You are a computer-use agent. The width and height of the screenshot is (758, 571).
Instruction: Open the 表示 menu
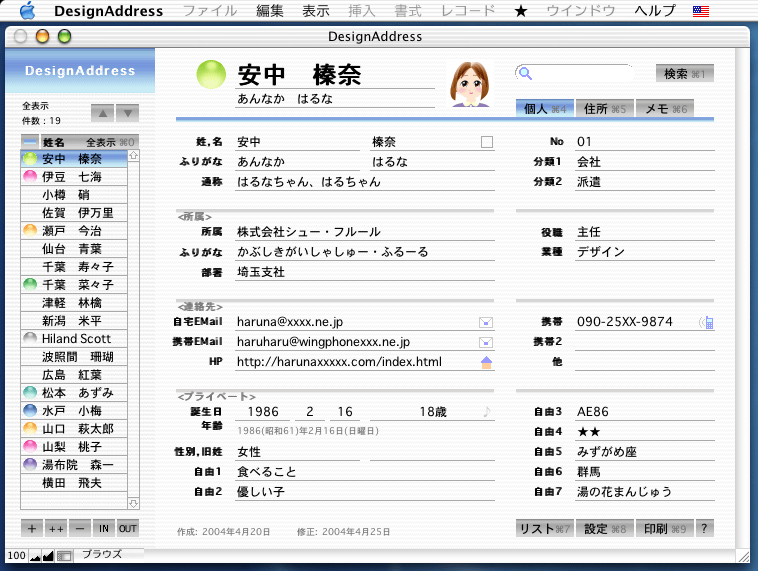click(x=316, y=11)
